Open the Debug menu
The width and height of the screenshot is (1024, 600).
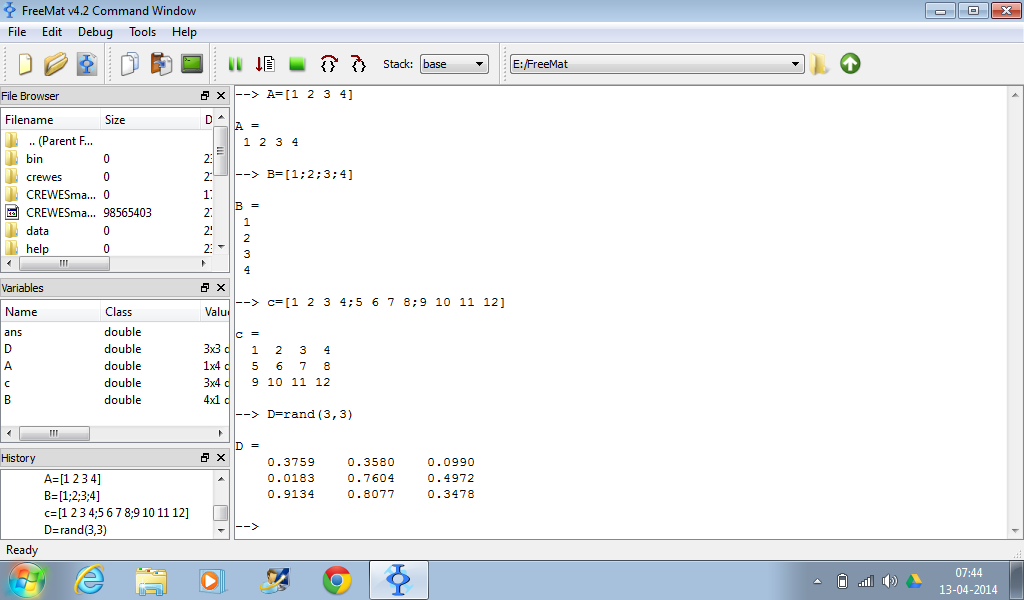coord(95,32)
